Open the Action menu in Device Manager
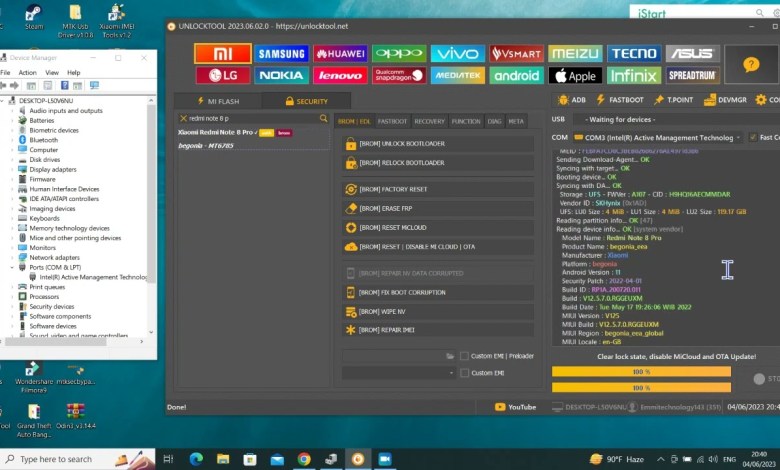Screen dimensions: 780x470 coord(27,73)
